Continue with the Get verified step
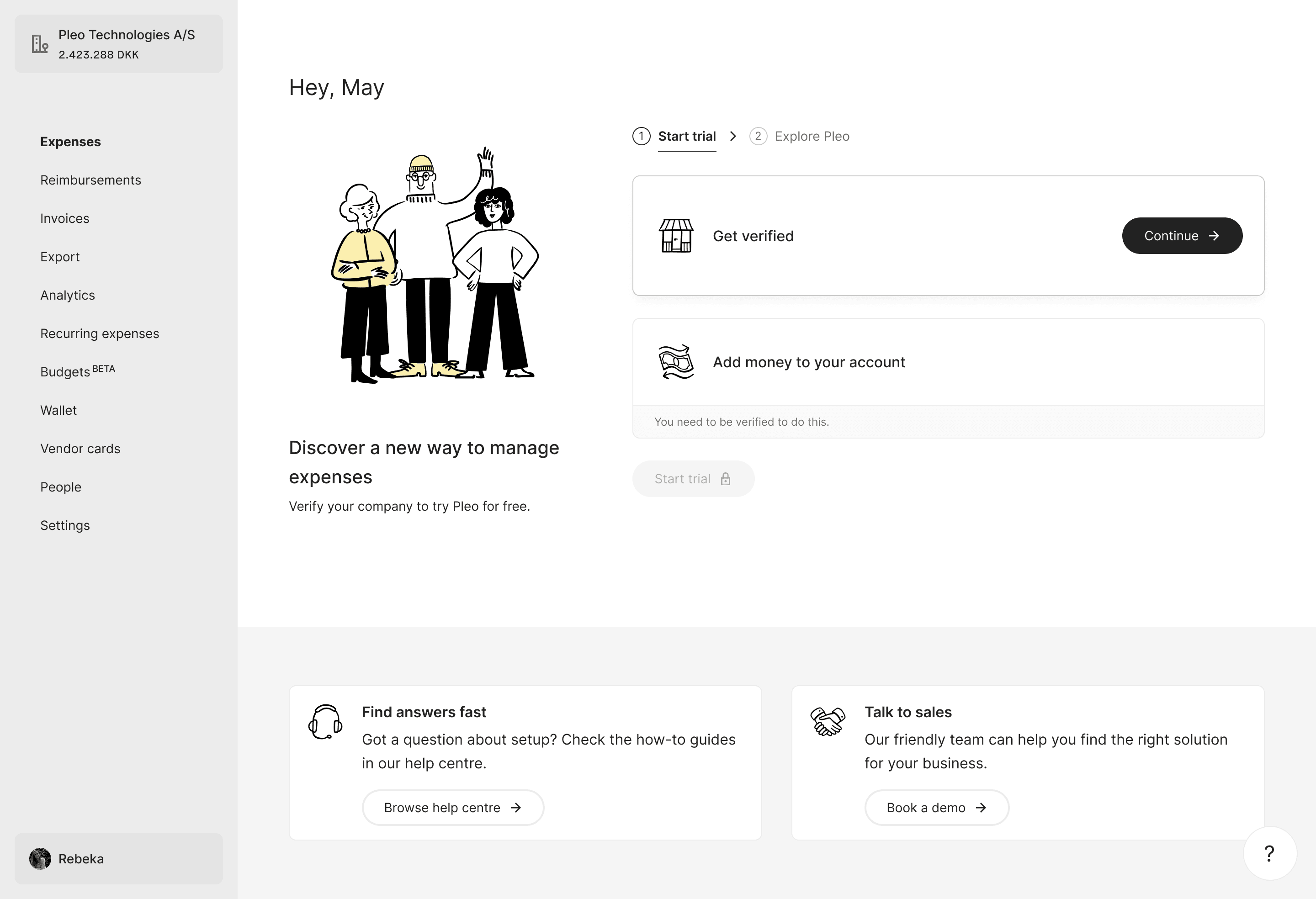Image resolution: width=1316 pixels, height=899 pixels. (x=1183, y=236)
